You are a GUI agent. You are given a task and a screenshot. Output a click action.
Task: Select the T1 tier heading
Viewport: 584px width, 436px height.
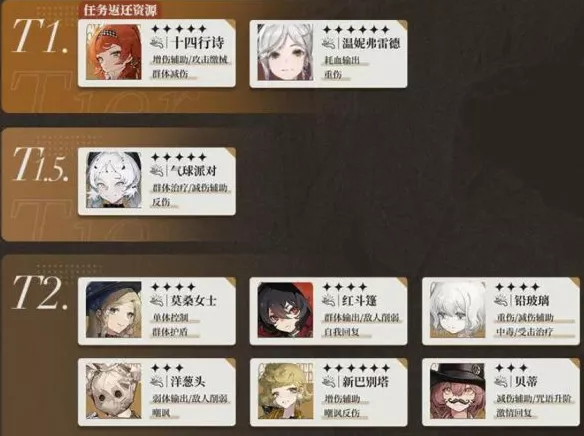click(x=39, y=36)
